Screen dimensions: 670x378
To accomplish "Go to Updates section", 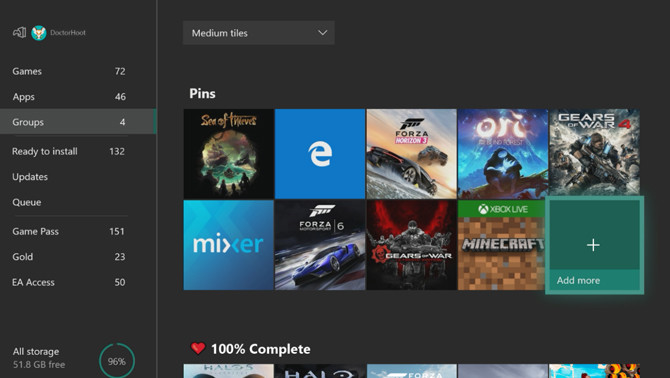I will coord(78,177).
